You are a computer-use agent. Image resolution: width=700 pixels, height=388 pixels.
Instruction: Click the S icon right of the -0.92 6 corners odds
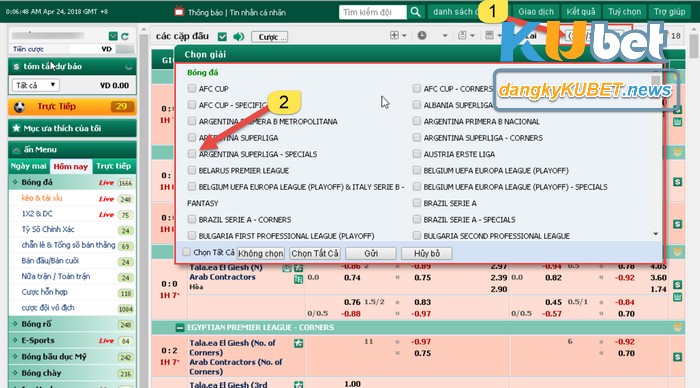point(677,357)
